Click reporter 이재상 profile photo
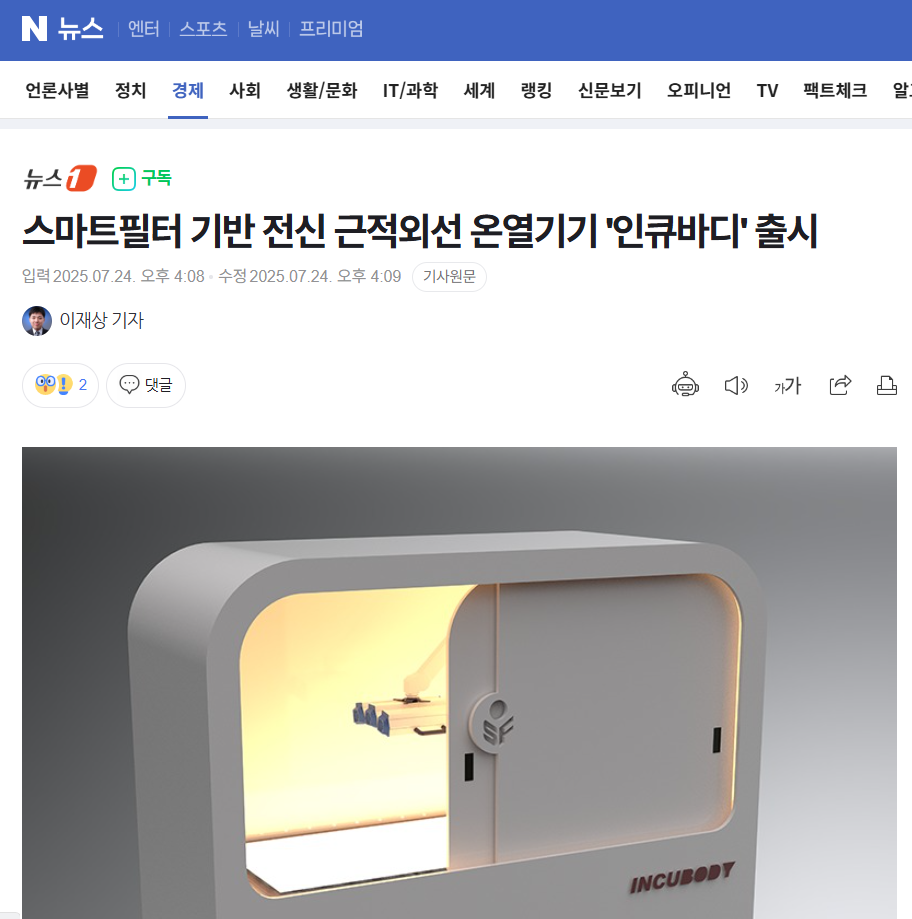 (37, 321)
